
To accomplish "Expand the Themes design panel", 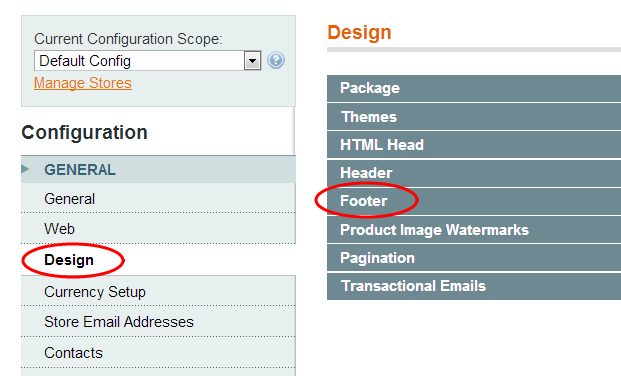I will 474,117.
